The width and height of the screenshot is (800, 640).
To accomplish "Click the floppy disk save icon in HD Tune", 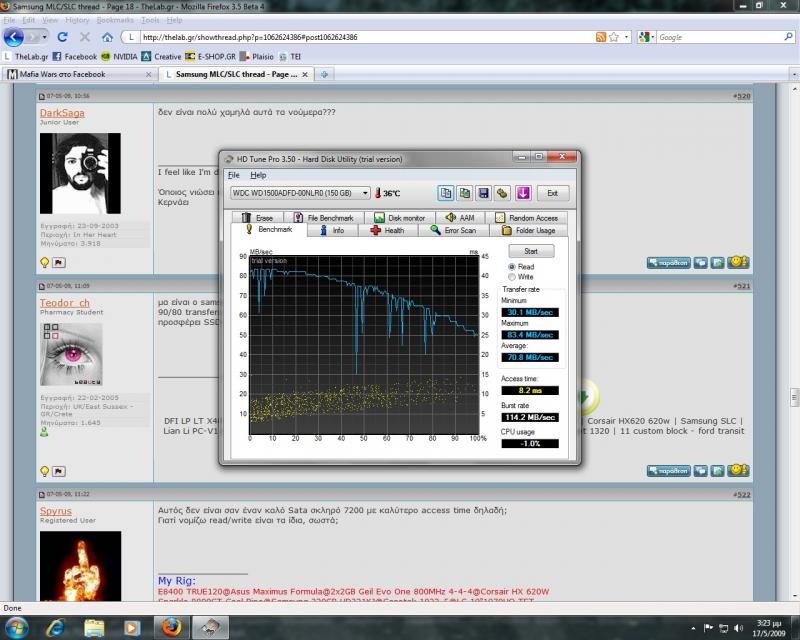I will tap(483, 193).
